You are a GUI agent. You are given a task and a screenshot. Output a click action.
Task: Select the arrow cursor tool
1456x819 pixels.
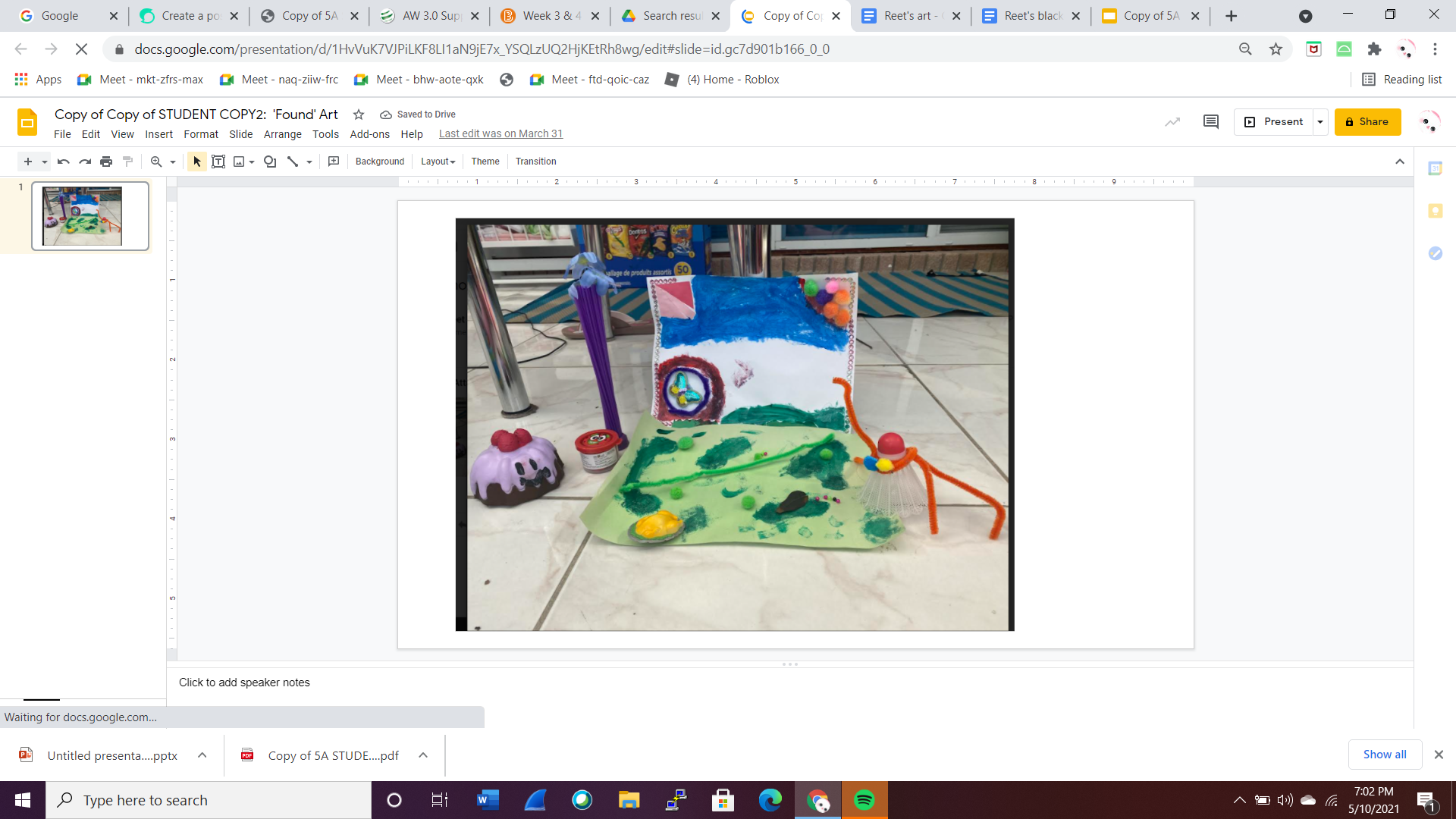(x=197, y=162)
